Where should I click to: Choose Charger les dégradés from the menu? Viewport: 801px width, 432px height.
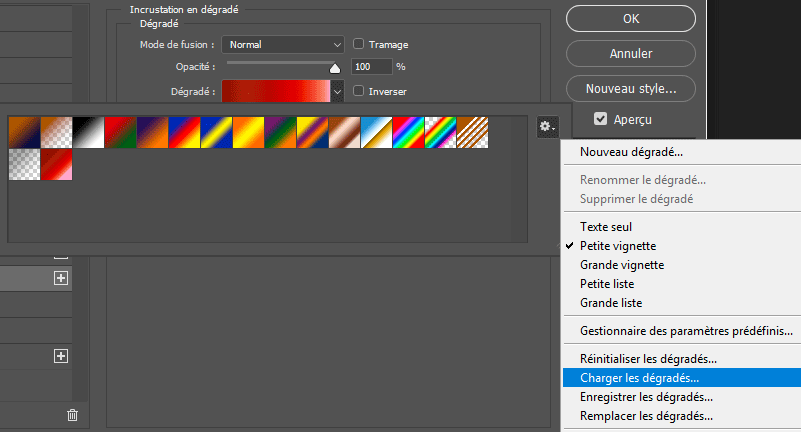click(639, 378)
